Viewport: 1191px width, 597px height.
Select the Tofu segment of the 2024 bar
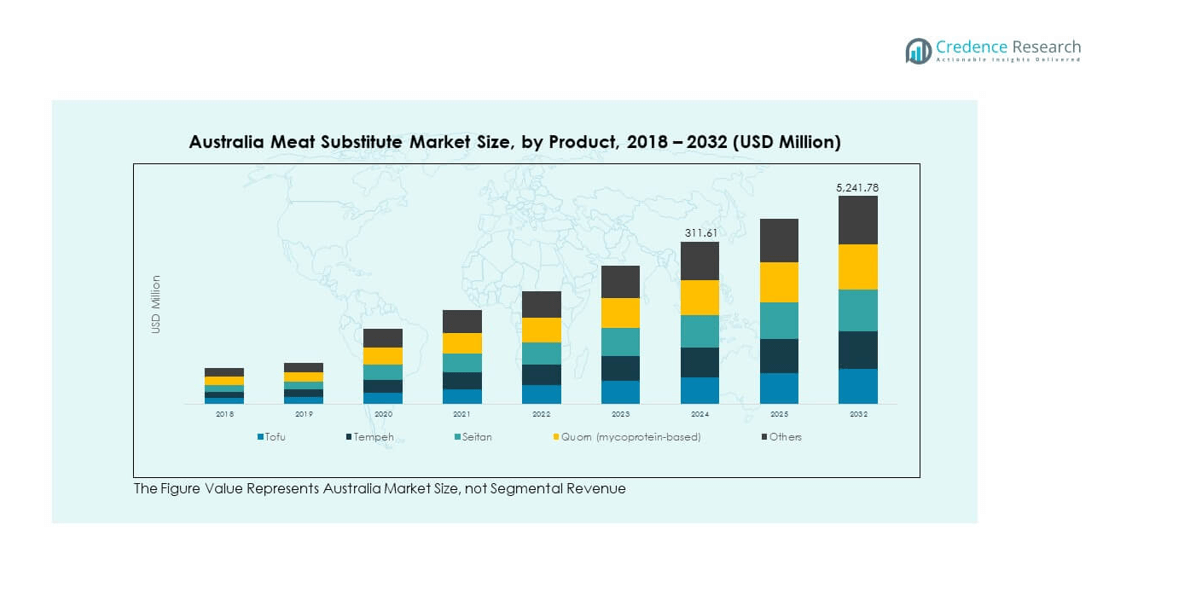(700, 390)
